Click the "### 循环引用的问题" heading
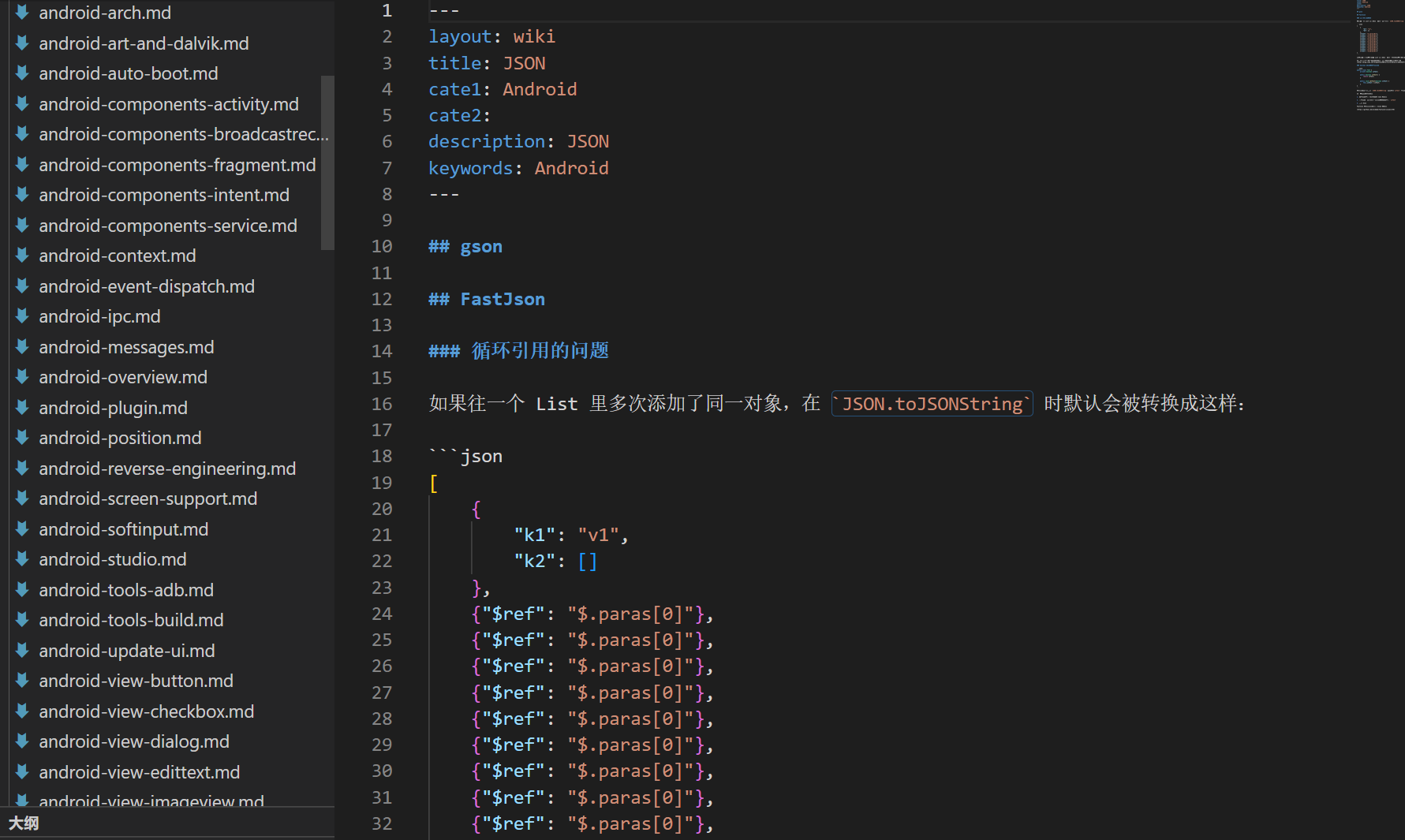 click(x=518, y=351)
